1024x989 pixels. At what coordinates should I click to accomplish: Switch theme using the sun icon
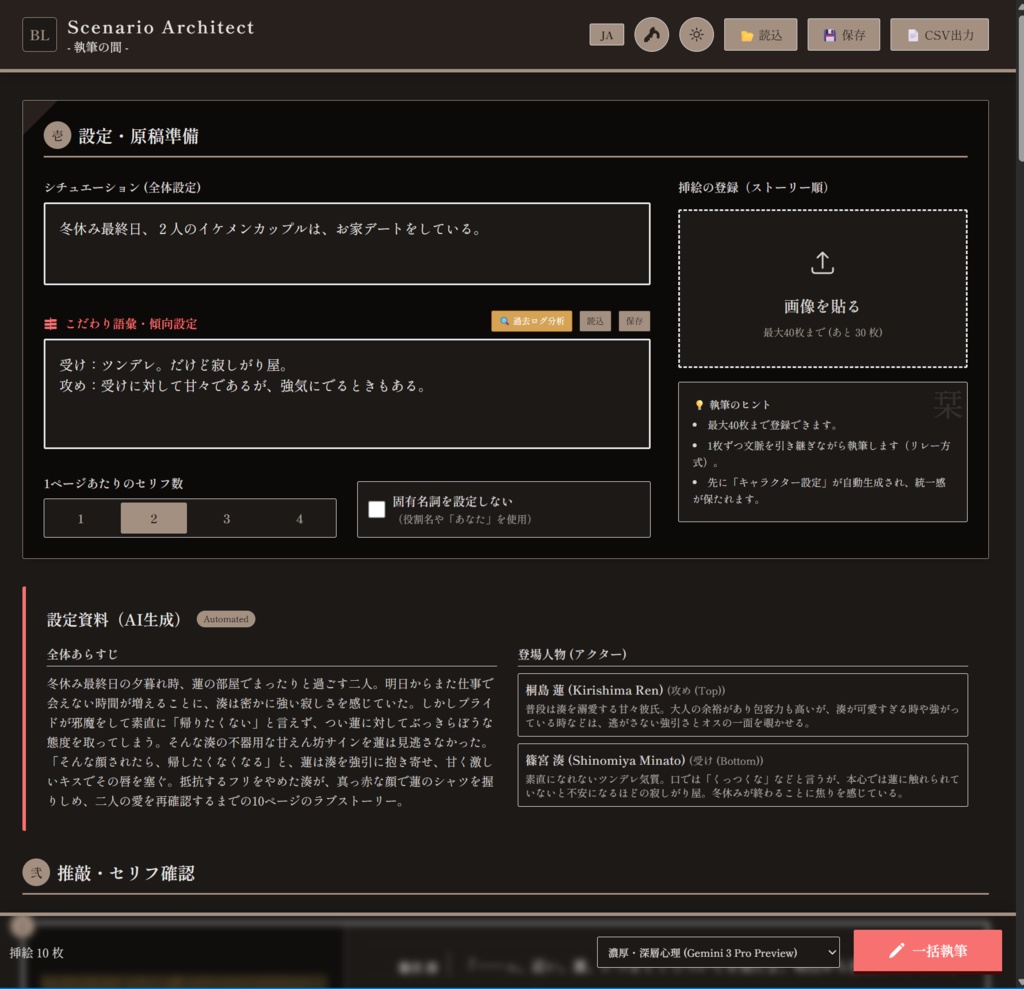pyautogui.click(x=696, y=33)
